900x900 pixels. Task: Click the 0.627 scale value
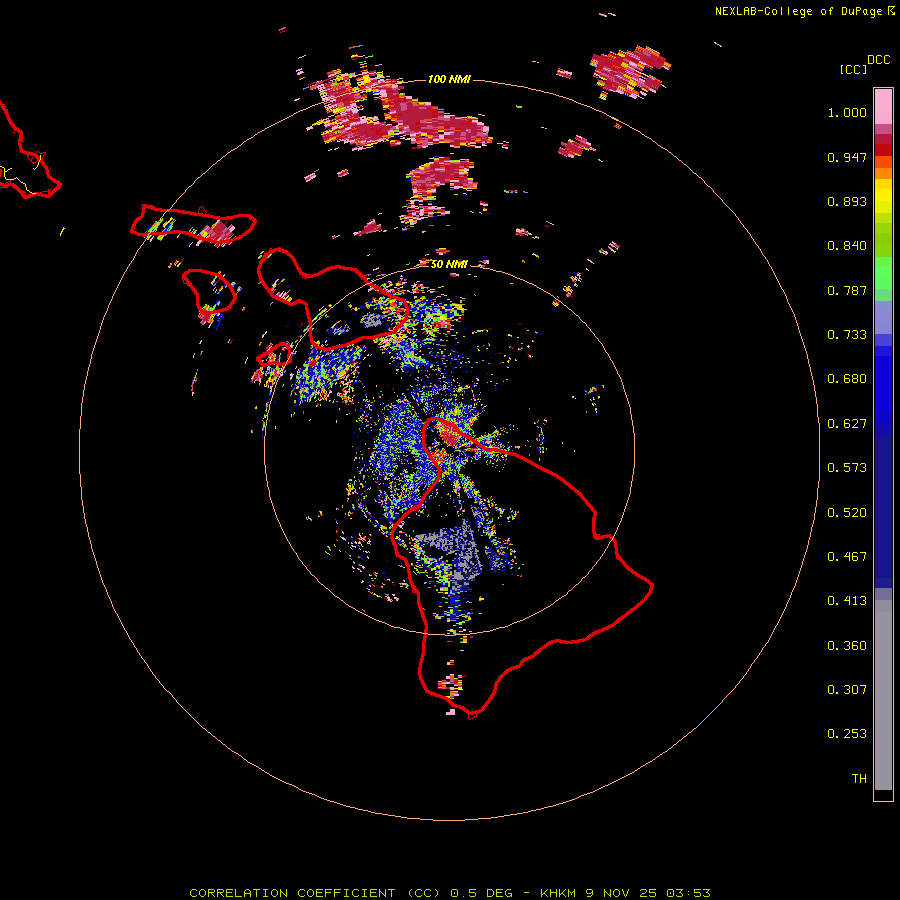[x=847, y=424]
